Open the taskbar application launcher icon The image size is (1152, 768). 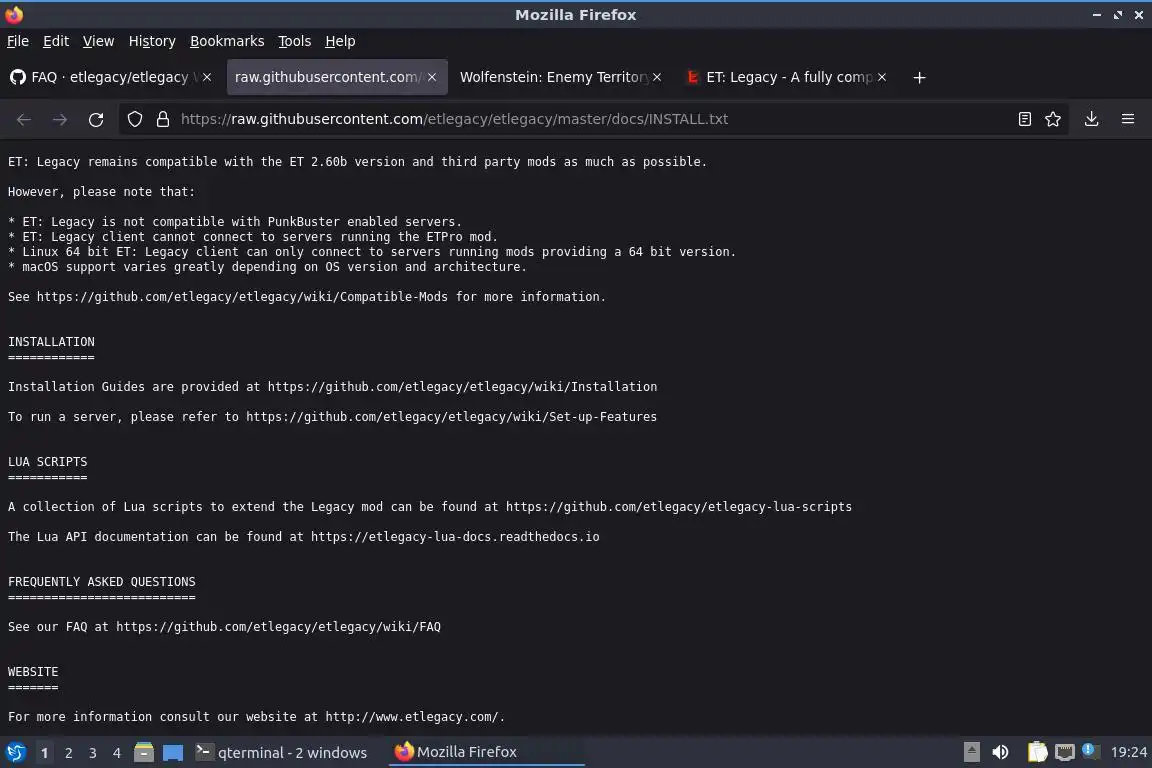(15, 752)
